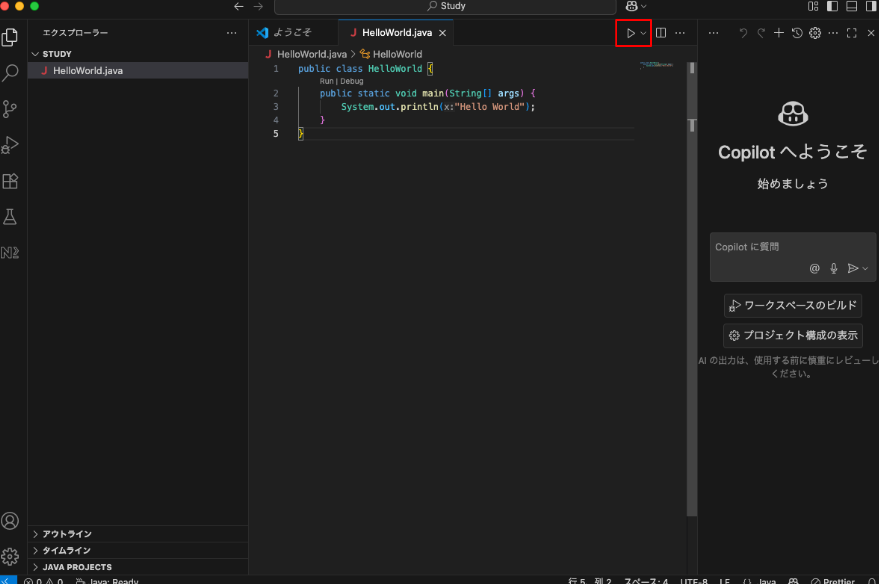Click the Run code lens above main

point(326,81)
